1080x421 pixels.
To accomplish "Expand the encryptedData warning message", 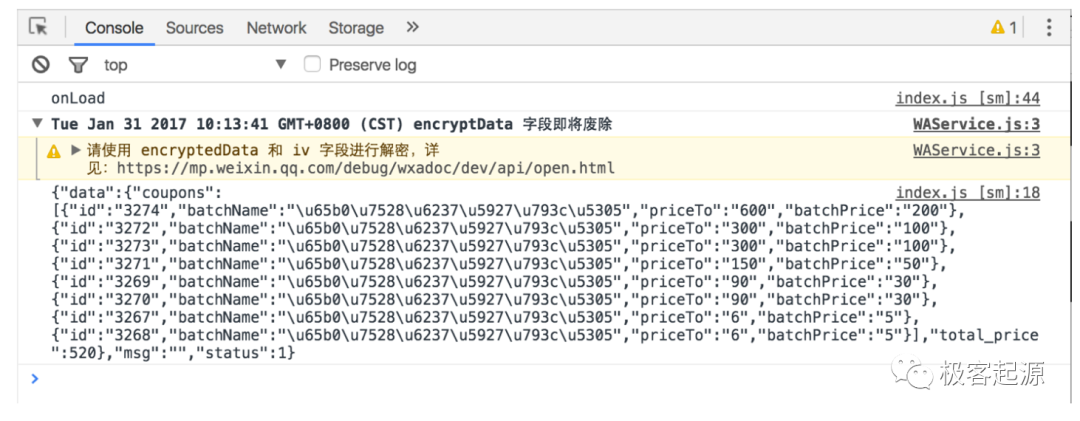I will (76, 150).
